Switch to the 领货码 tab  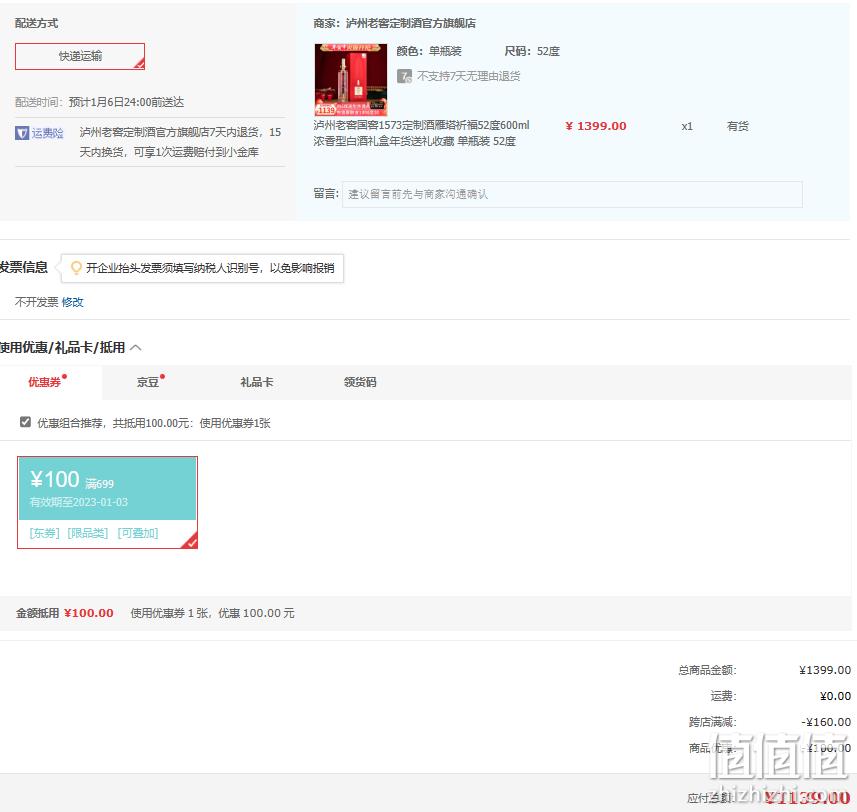360,382
